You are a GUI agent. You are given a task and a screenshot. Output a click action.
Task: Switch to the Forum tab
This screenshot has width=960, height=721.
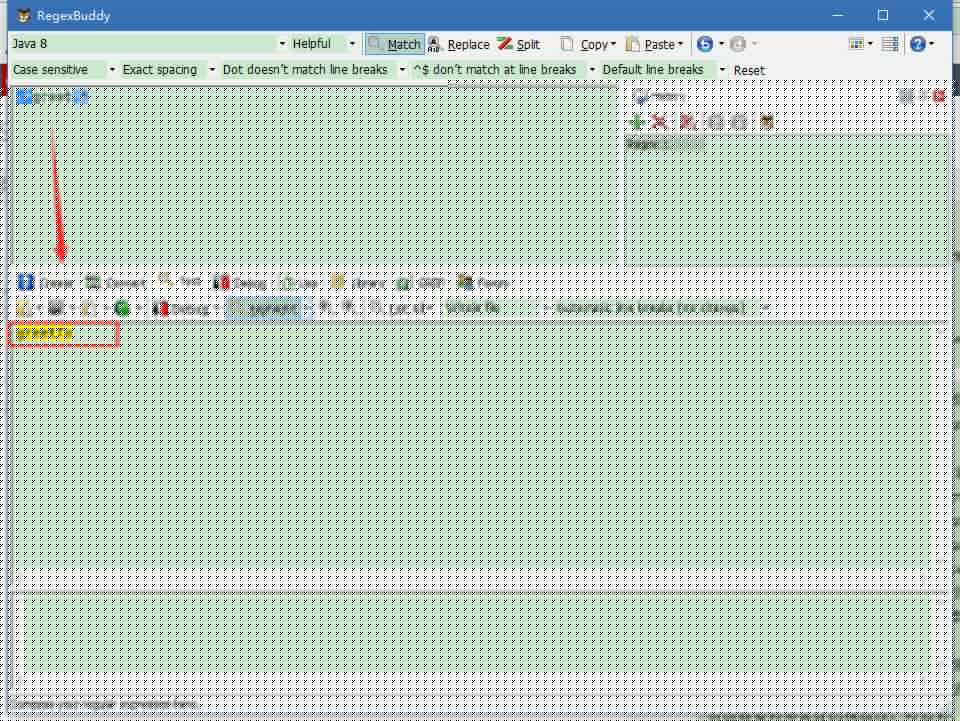[x=483, y=283]
